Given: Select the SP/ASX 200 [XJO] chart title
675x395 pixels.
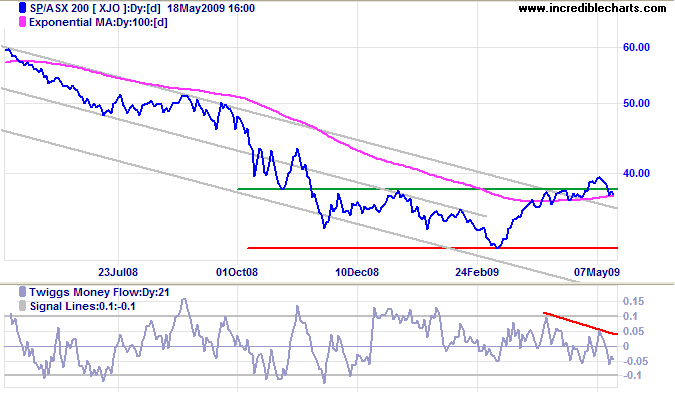Looking at the screenshot, I should [142, 8].
